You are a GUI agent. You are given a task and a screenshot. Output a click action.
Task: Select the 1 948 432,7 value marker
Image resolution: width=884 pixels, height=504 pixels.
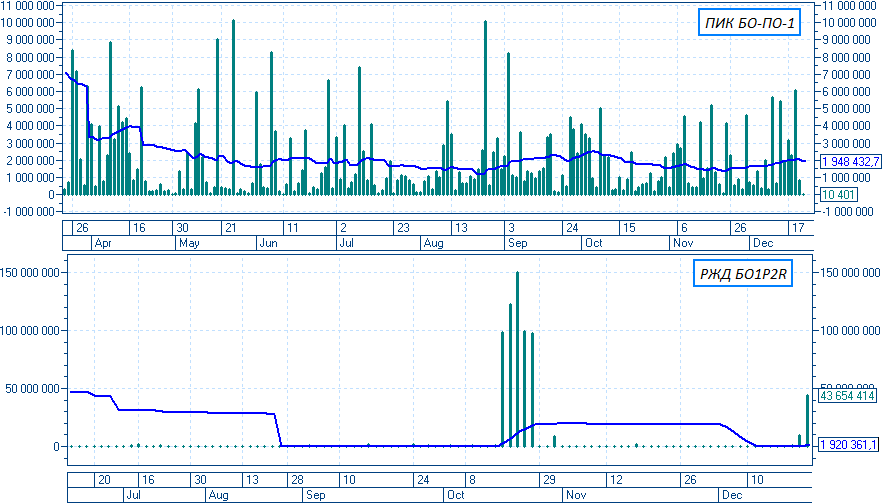click(849, 161)
